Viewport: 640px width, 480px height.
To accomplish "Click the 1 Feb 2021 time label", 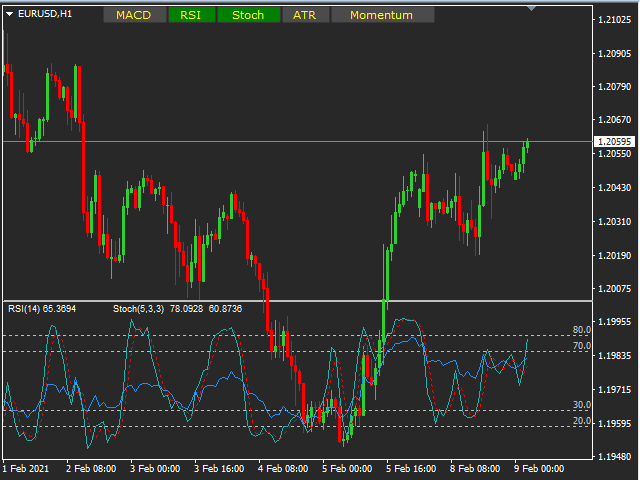I will tap(26, 469).
